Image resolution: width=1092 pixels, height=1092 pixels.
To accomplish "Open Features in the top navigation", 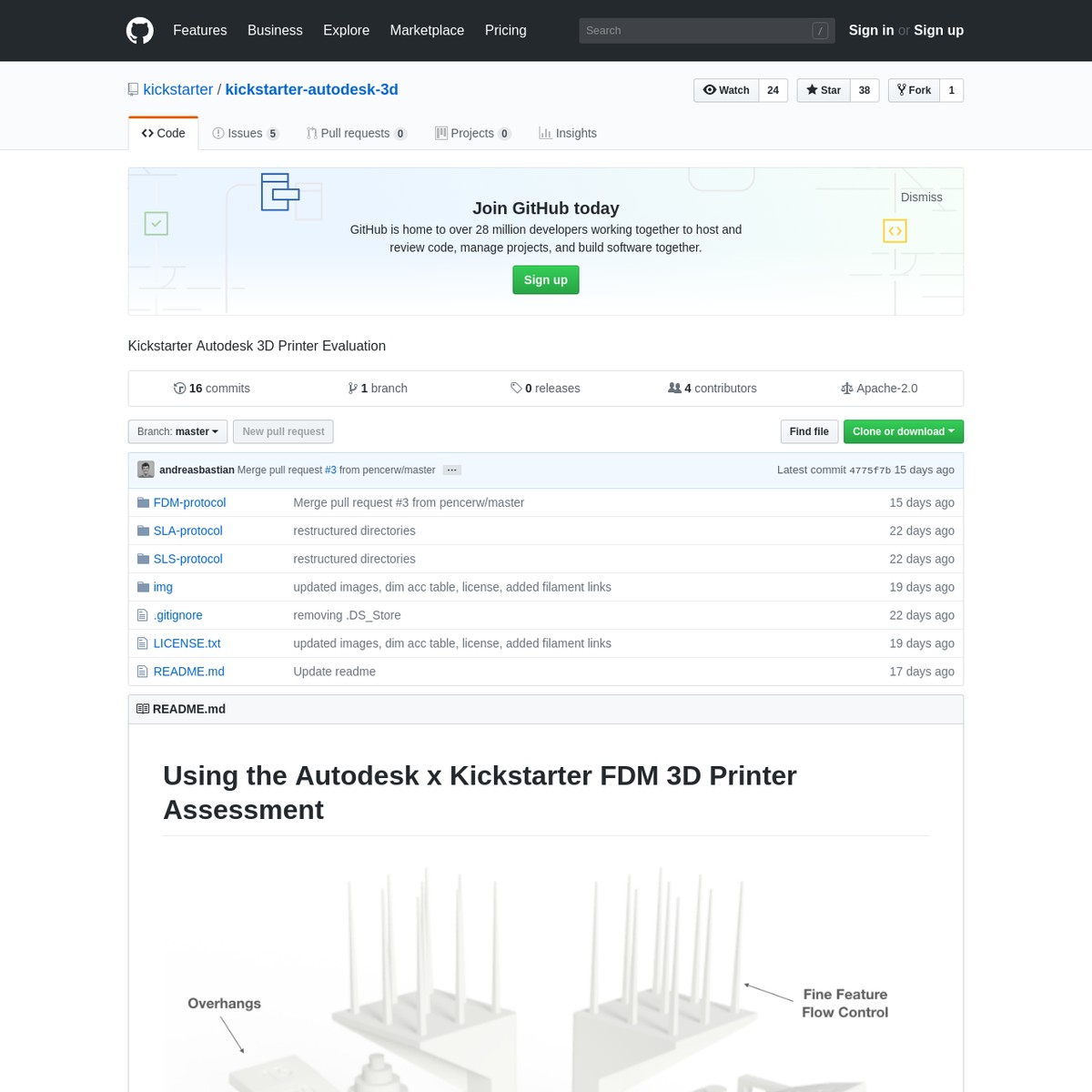I will (200, 30).
